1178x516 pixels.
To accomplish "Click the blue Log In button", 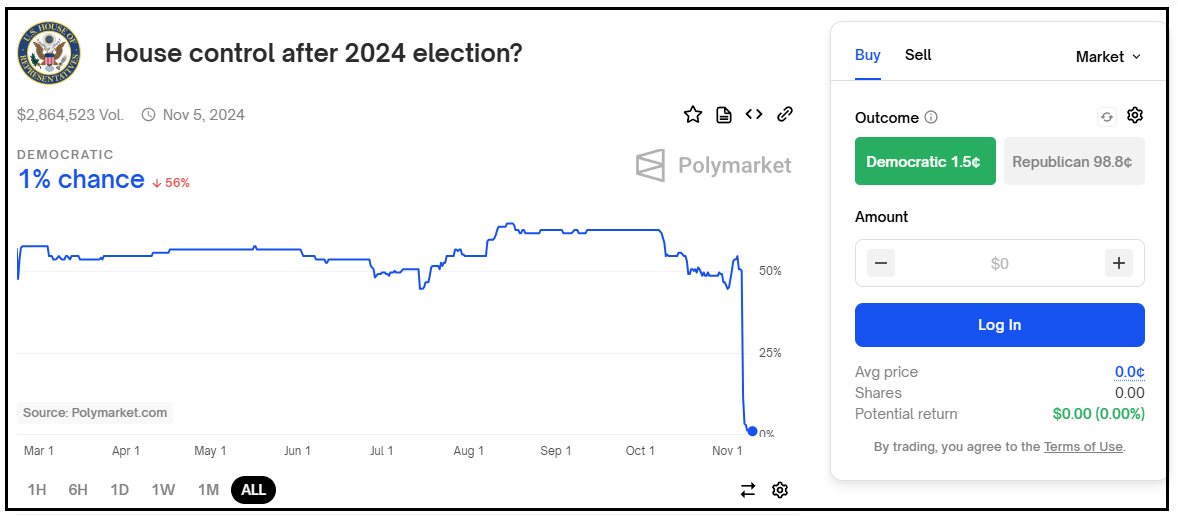I will click(1000, 324).
